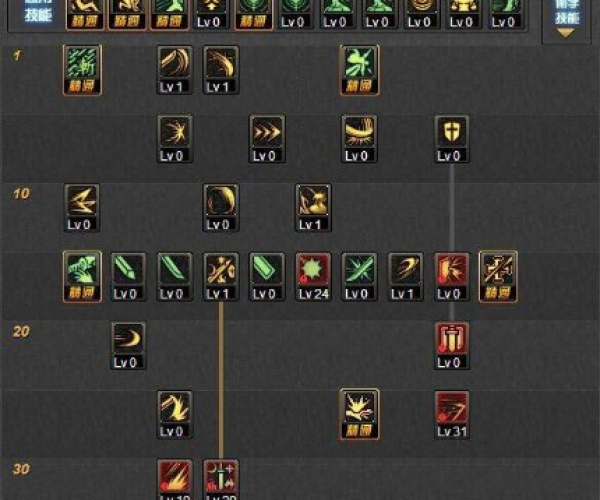Open the common skills tab at top left
The height and width of the screenshot is (500, 600).
[x=38, y=10]
